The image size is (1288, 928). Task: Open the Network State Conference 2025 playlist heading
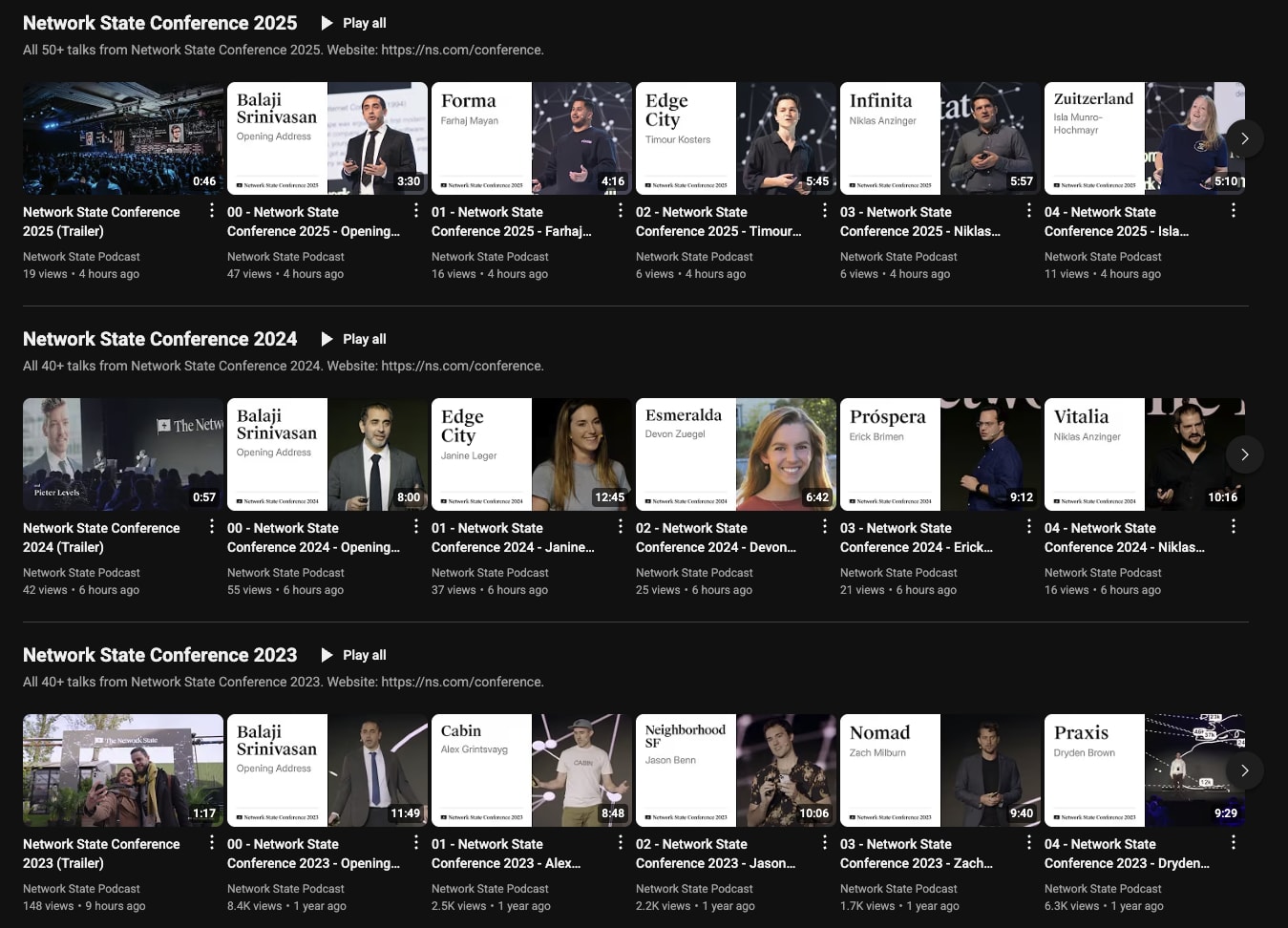point(159,23)
